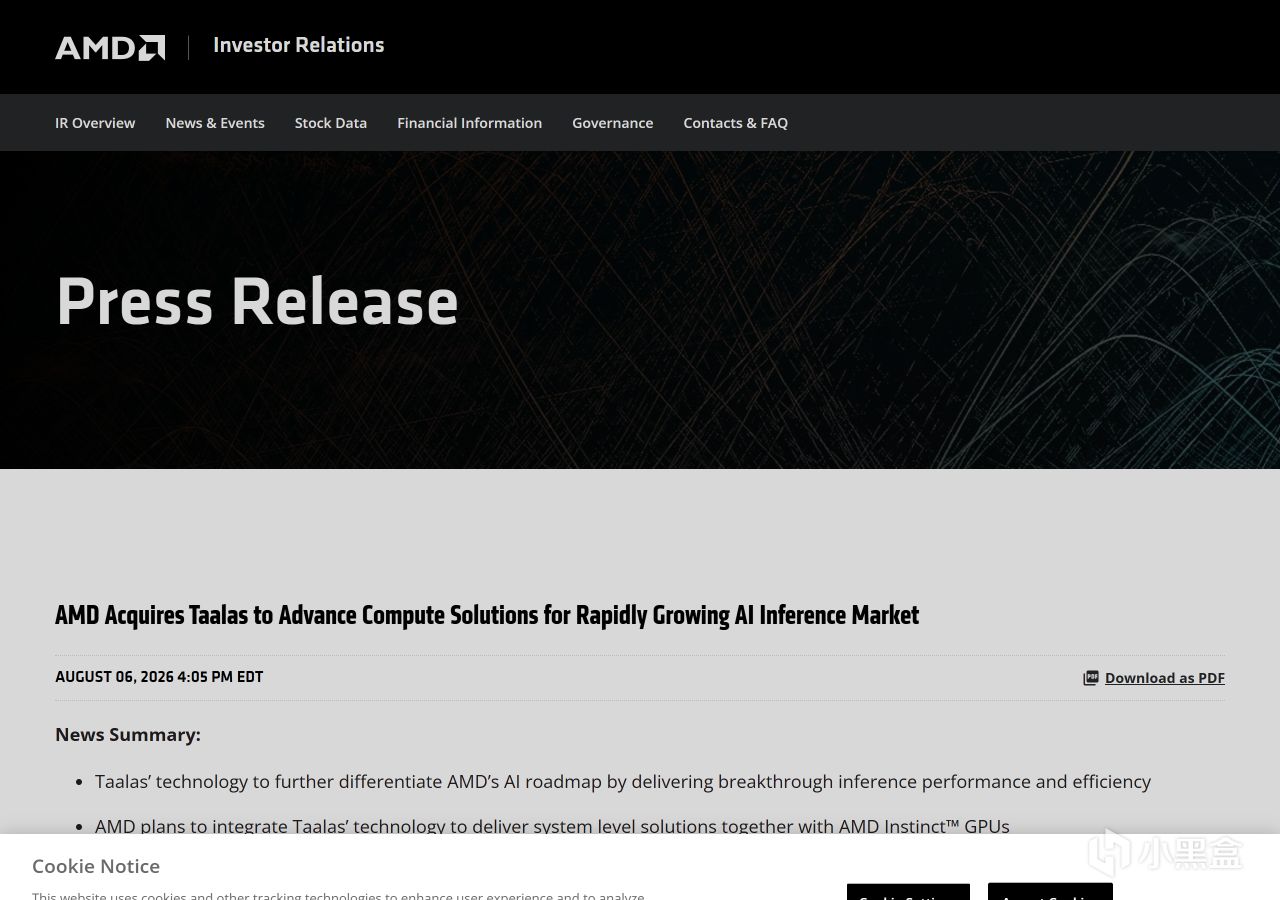Select the bullet about differentiating AMD's AI roadmap
Screen dimensions: 1280x900
(623, 782)
